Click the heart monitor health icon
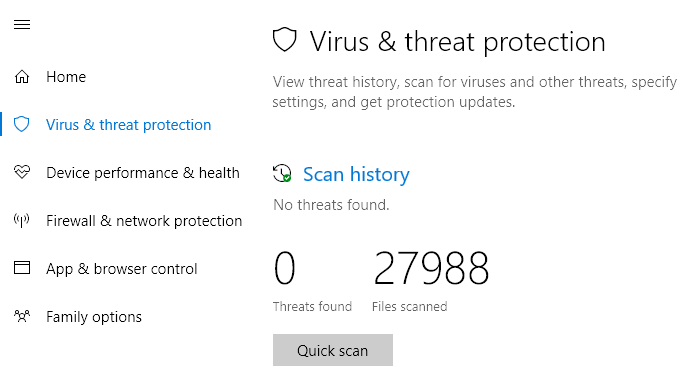The image size is (680, 380). [22, 172]
